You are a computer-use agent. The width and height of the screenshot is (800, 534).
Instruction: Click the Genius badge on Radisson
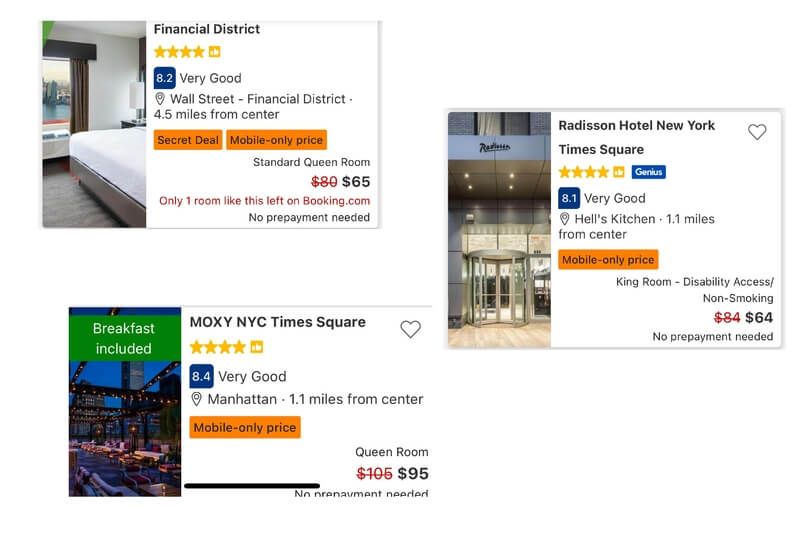tap(649, 172)
